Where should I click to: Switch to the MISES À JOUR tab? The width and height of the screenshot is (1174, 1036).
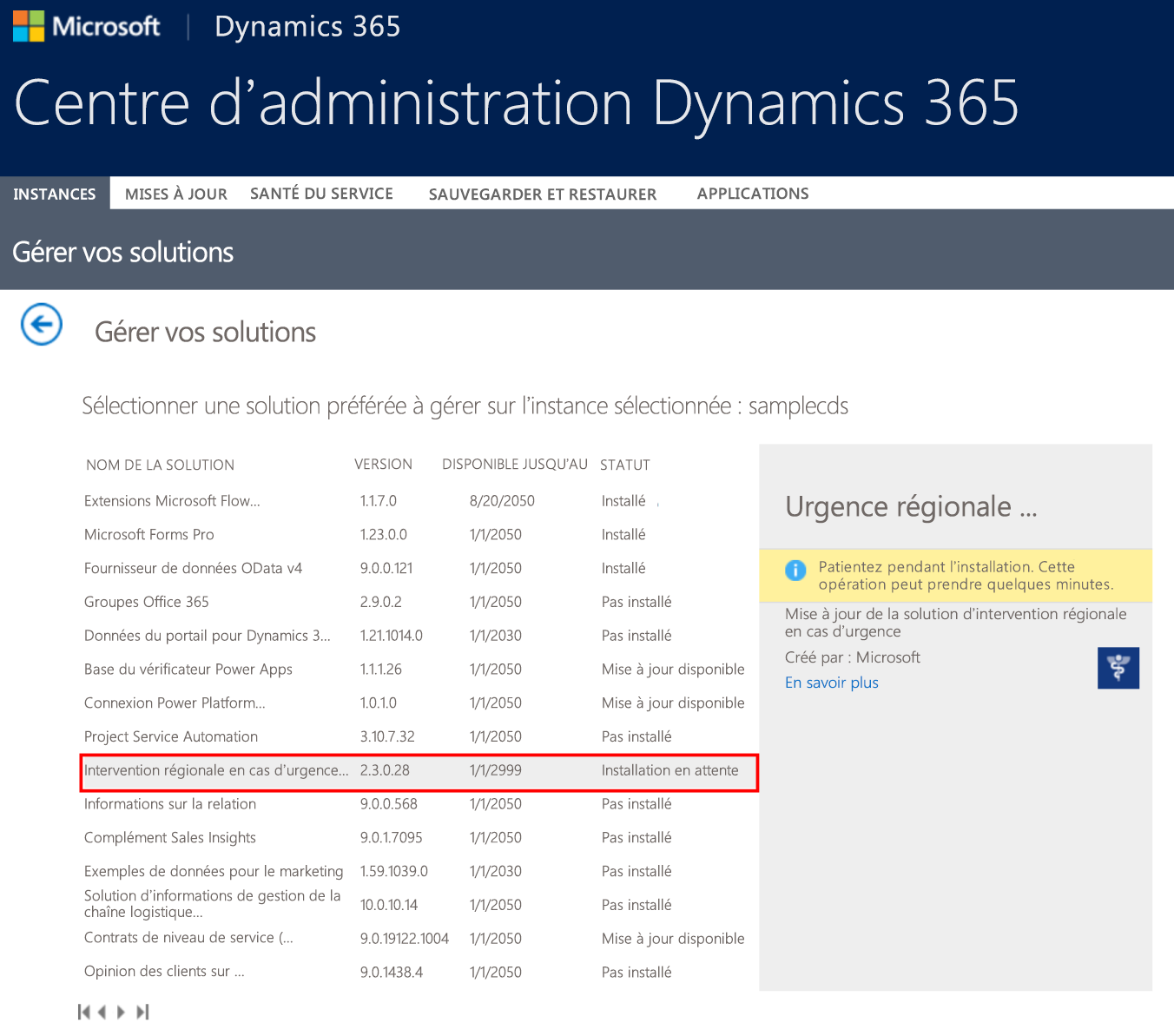tap(176, 194)
